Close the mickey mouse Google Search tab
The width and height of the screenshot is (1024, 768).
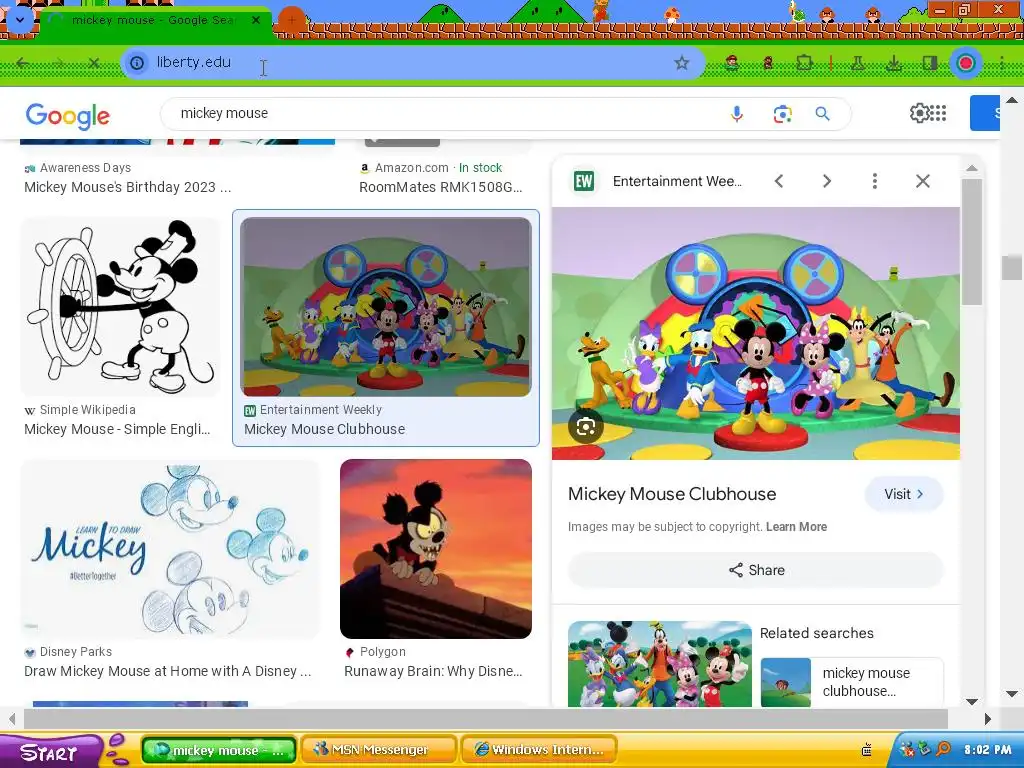256,20
